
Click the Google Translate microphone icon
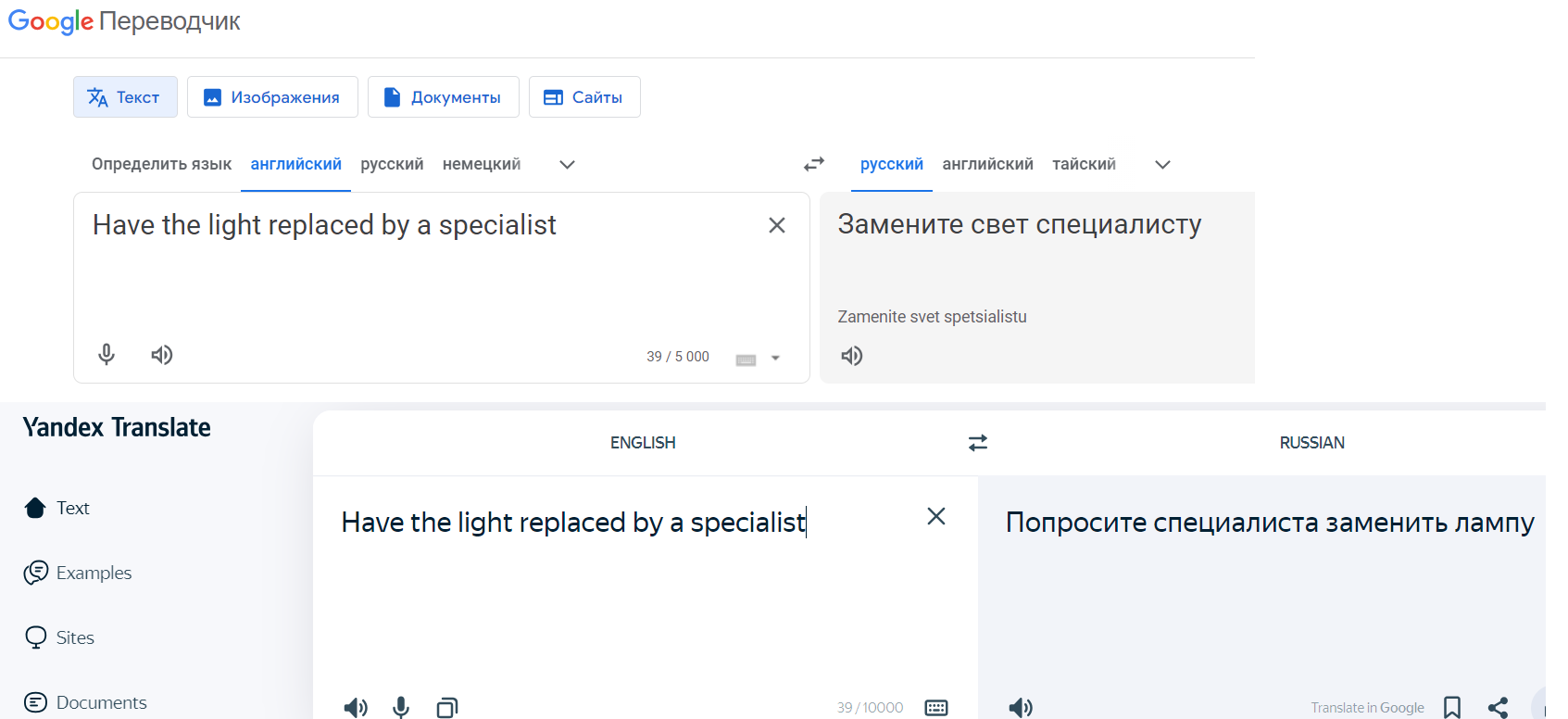tap(107, 355)
